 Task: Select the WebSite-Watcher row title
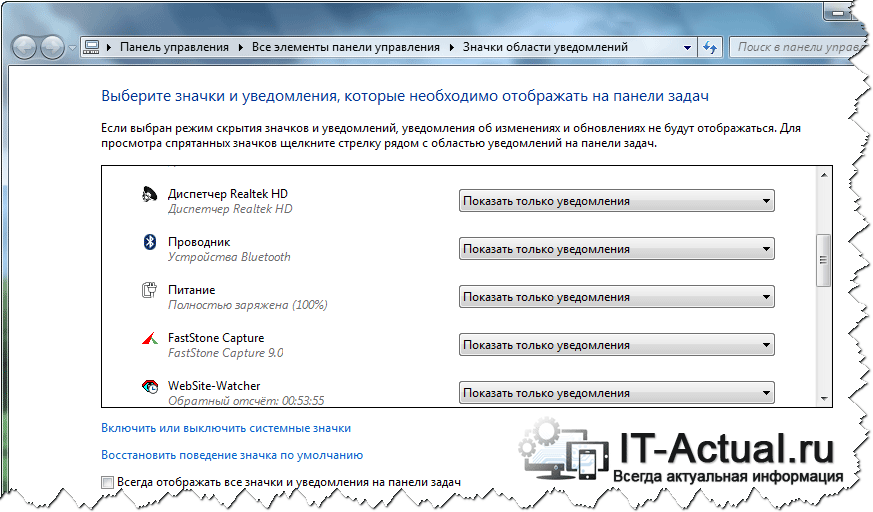(x=214, y=386)
